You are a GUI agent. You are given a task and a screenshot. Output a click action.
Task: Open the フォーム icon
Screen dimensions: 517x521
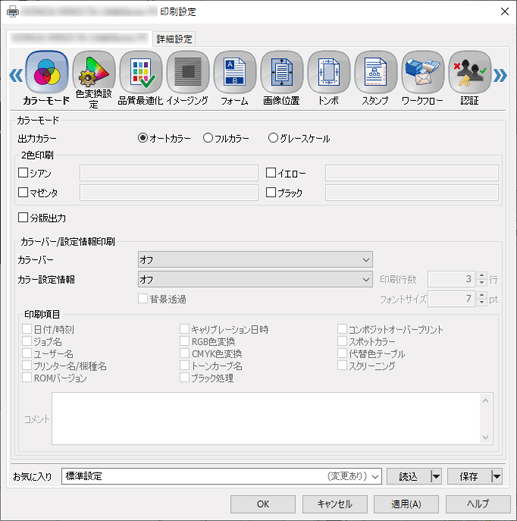point(235,72)
